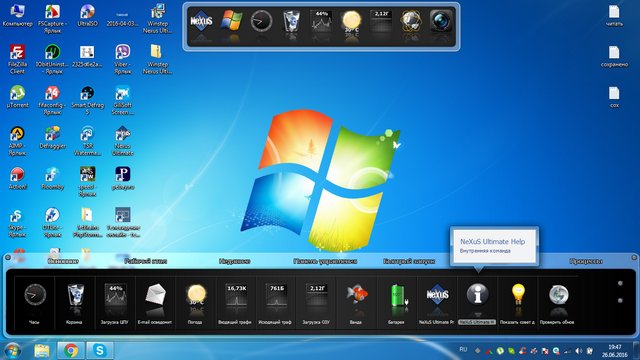640x360 pixels.
Task: Click the network signal icon in the tray
Action: (x=568, y=351)
